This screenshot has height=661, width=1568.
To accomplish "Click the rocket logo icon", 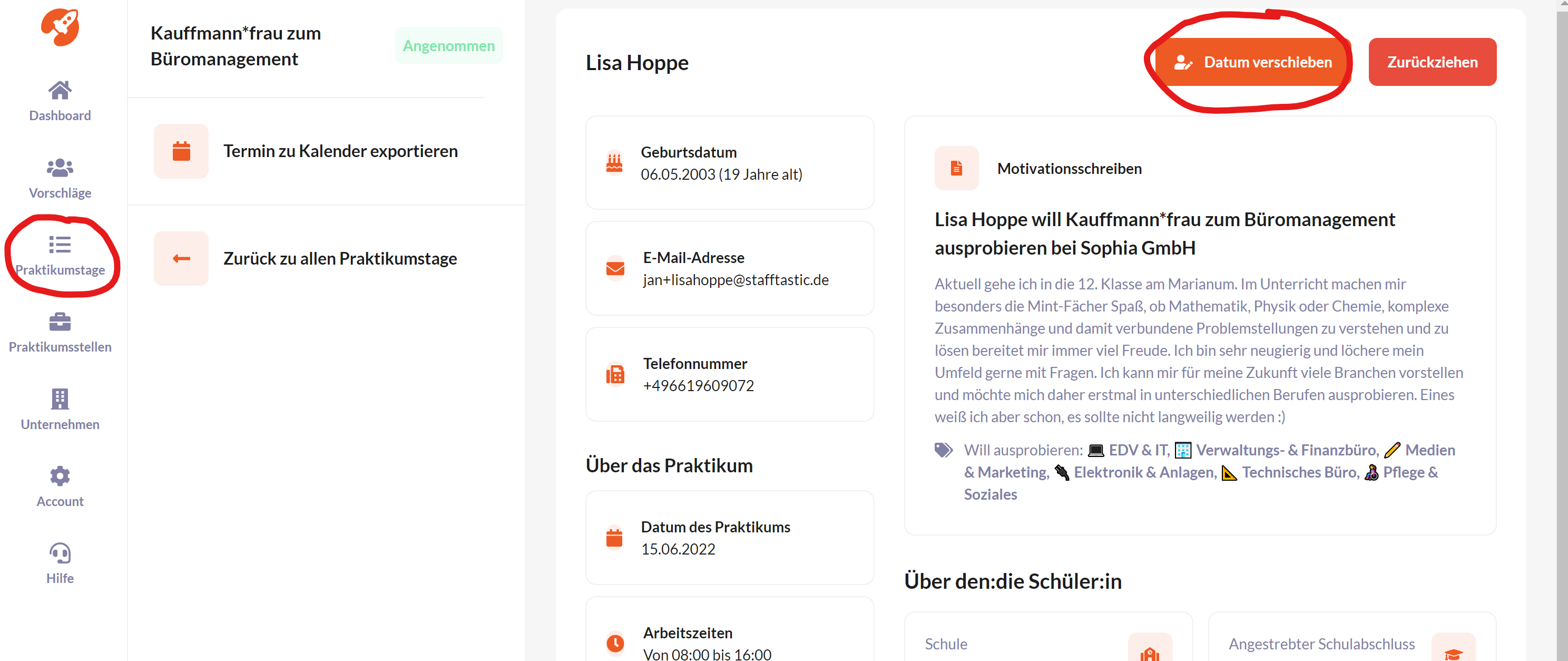I will click(60, 27).
